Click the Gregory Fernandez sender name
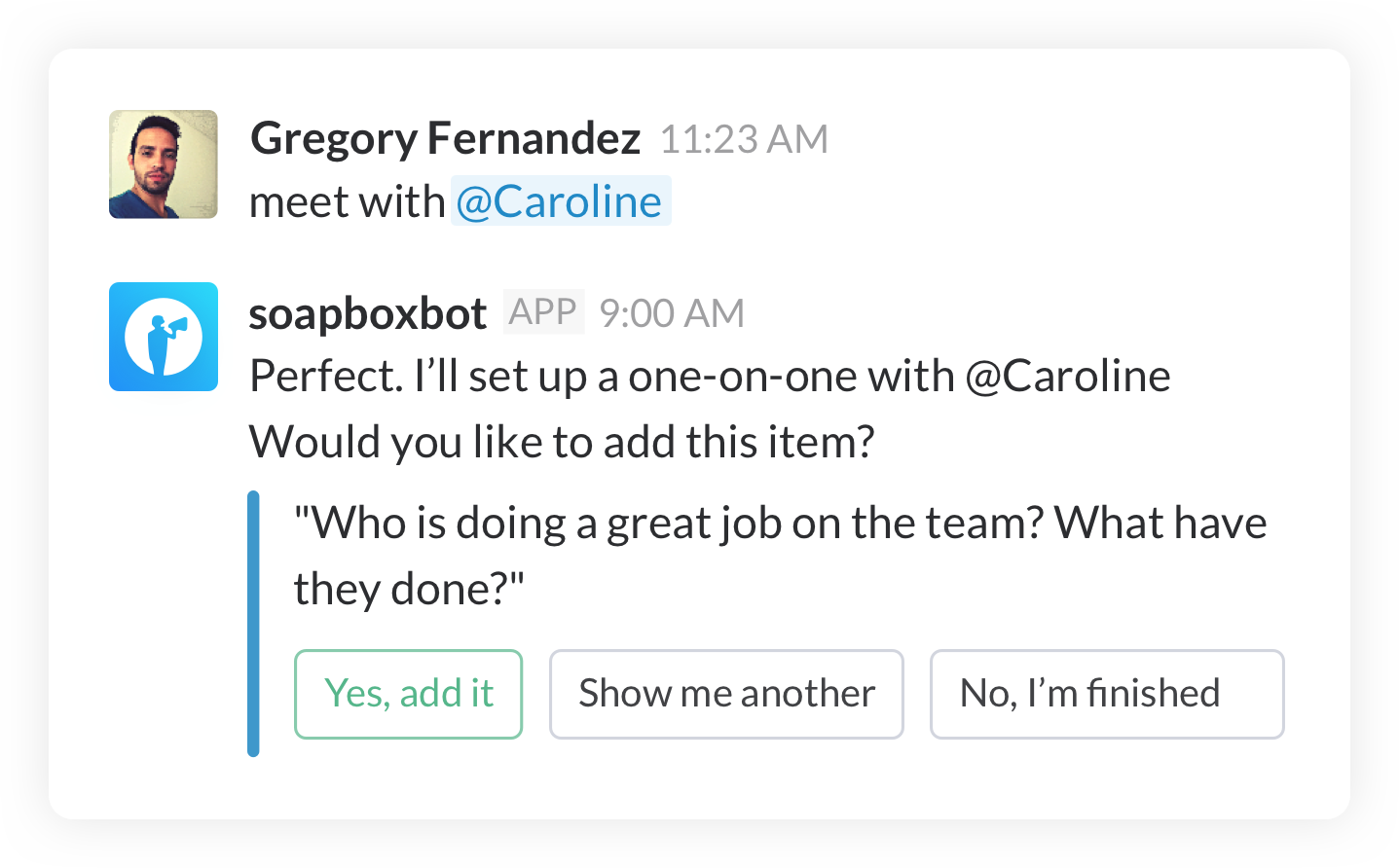The height and width of the screenshot is (868, 1399). [445, 138]
